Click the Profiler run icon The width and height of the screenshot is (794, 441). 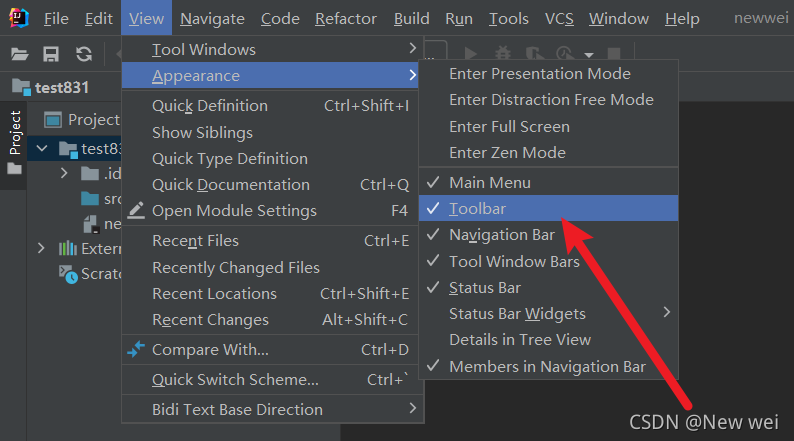tap(567, 54)
